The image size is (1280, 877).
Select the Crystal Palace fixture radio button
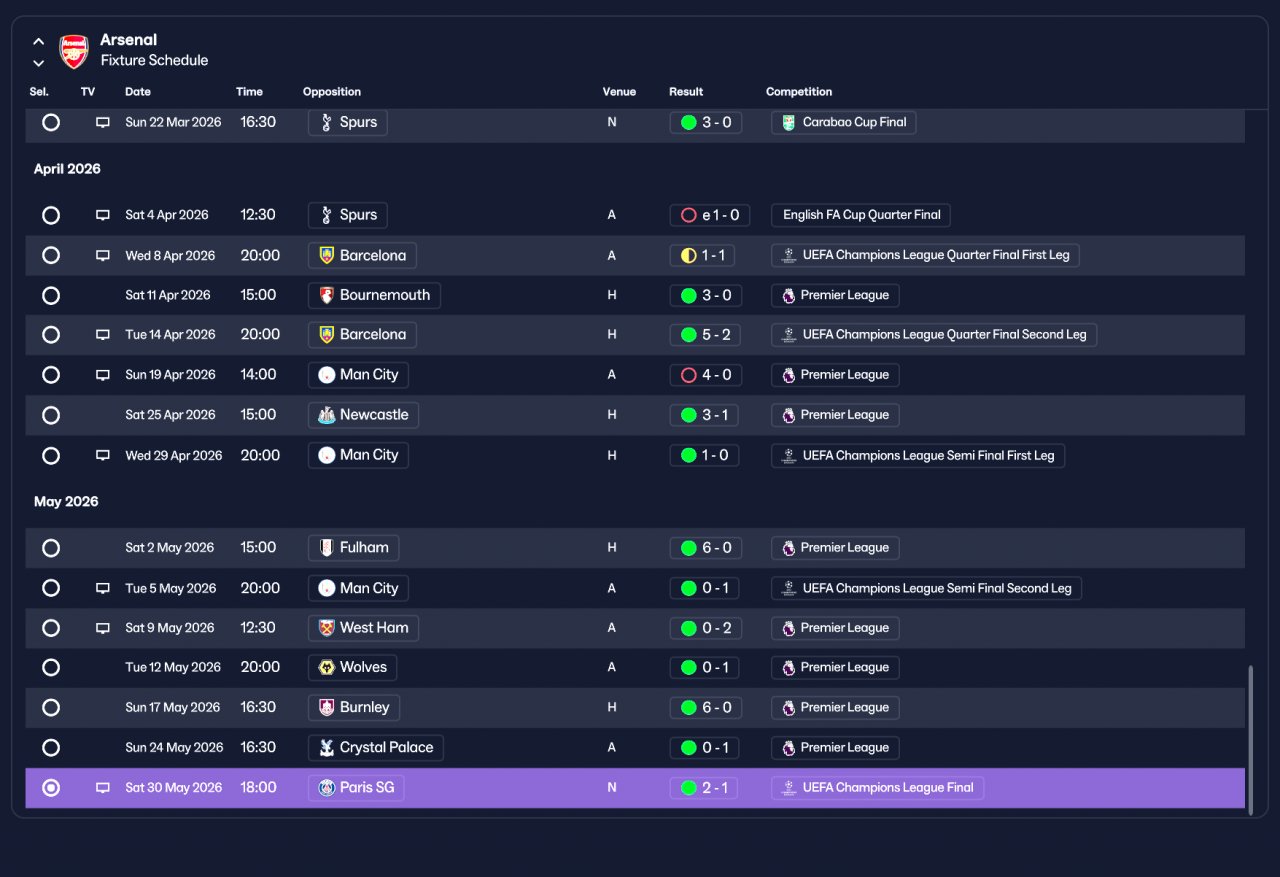point(51,747)
